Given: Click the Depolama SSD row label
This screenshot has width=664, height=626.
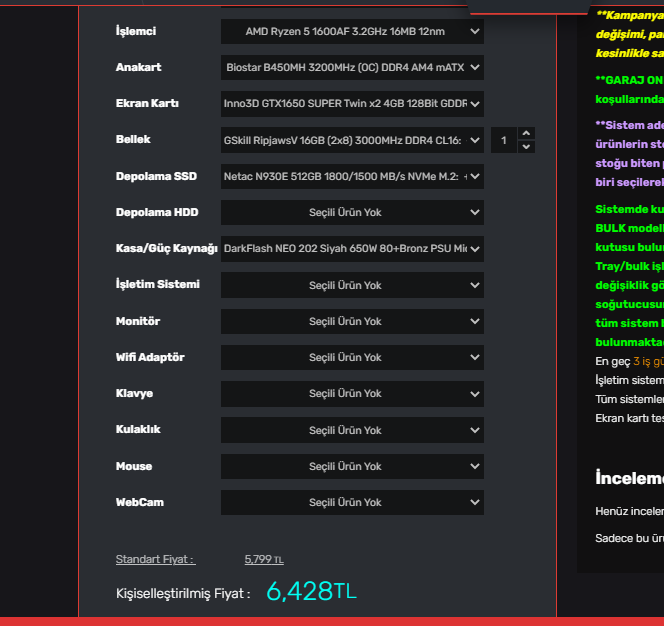Looking at the screenshot, I should tap(156, 176).
